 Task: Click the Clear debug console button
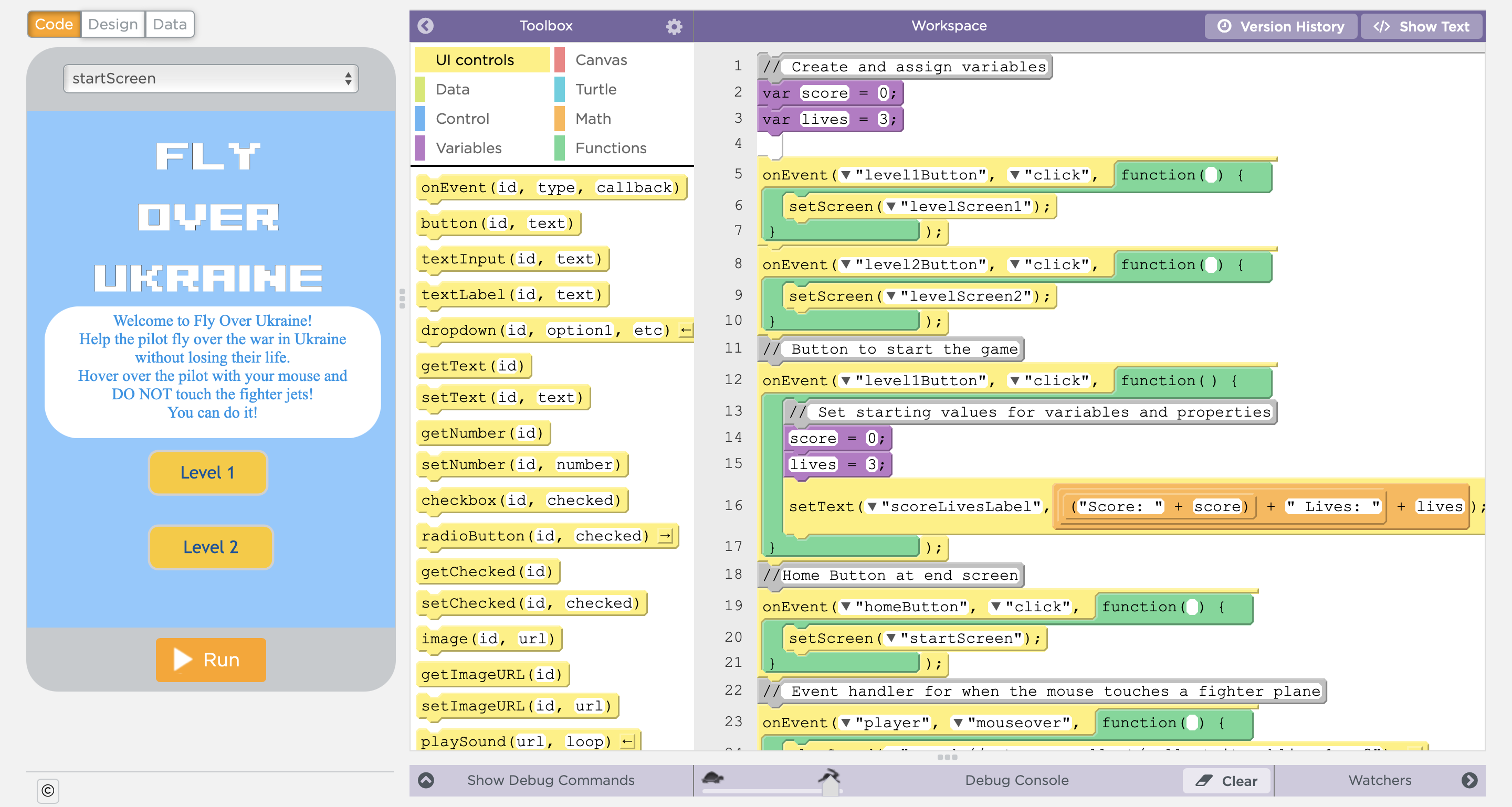(x=1227, y=781)
